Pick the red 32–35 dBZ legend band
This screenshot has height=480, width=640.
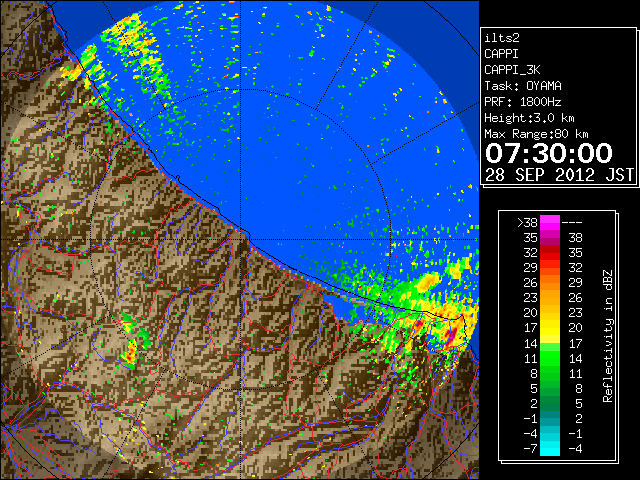(x=550, y=253)
